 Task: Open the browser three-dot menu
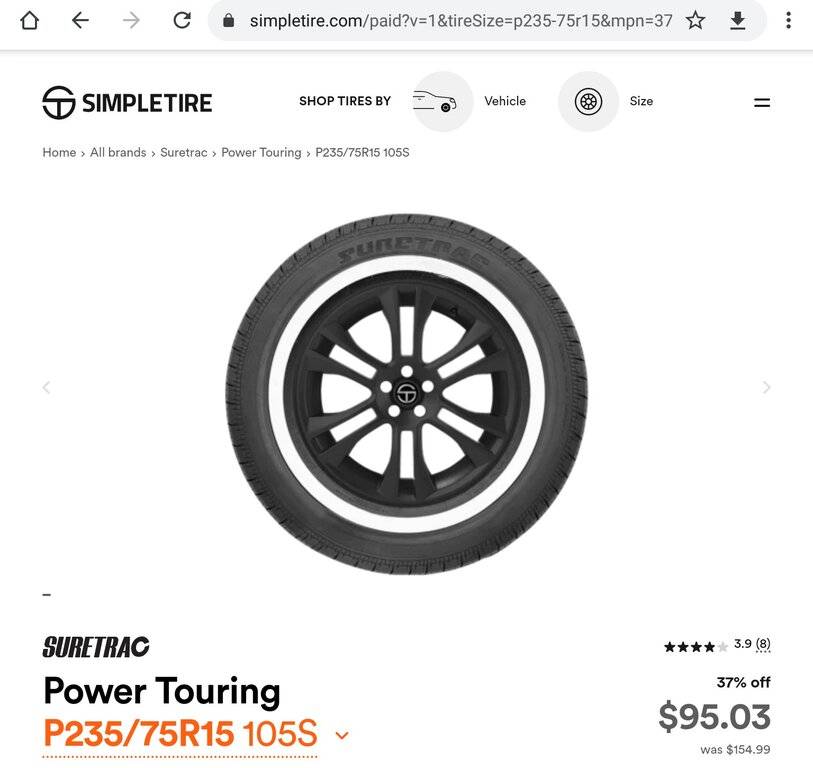[x=788, y=21]
